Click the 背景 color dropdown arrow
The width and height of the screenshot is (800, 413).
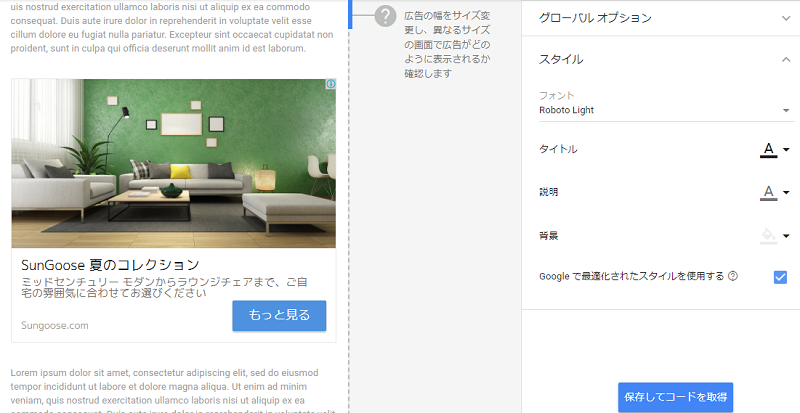[x=786, y=236]
